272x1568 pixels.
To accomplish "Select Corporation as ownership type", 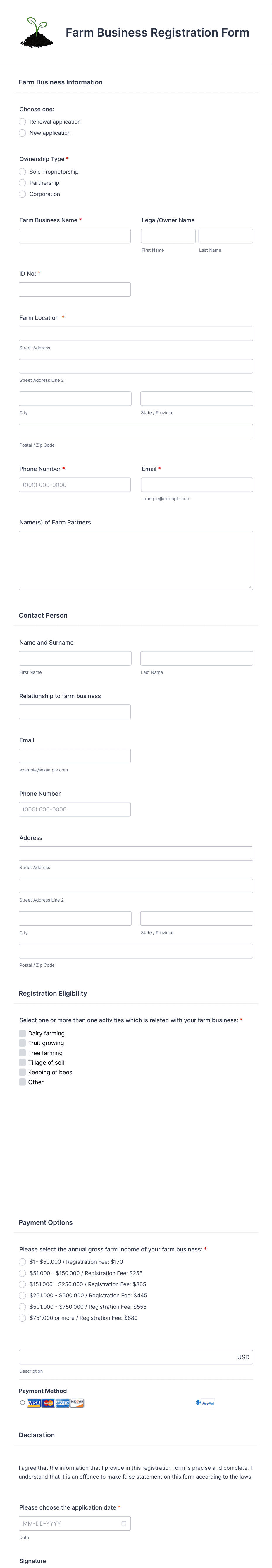I will pos(22,194).
